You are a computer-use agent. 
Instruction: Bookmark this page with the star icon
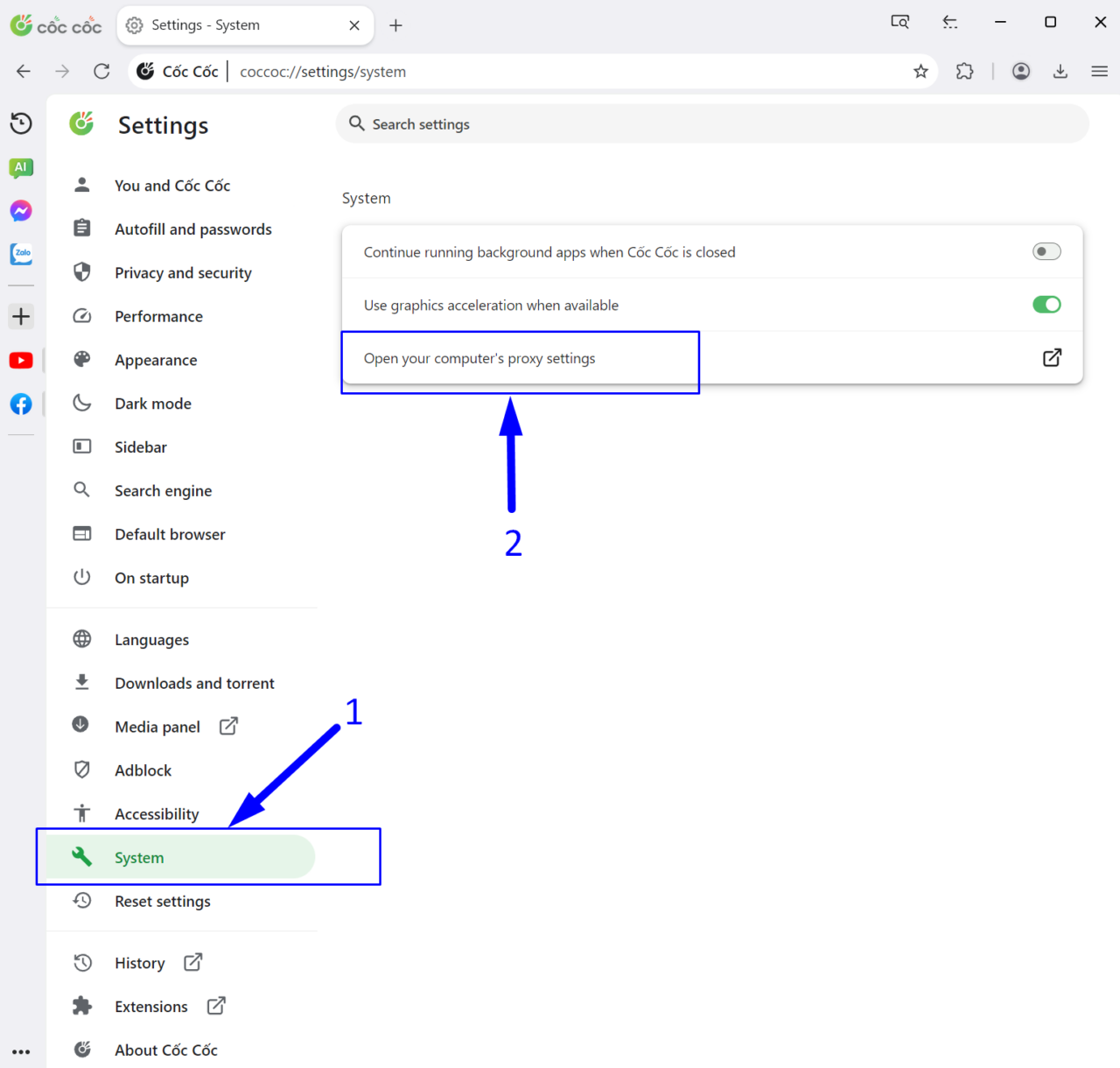[x=920, y=71]
